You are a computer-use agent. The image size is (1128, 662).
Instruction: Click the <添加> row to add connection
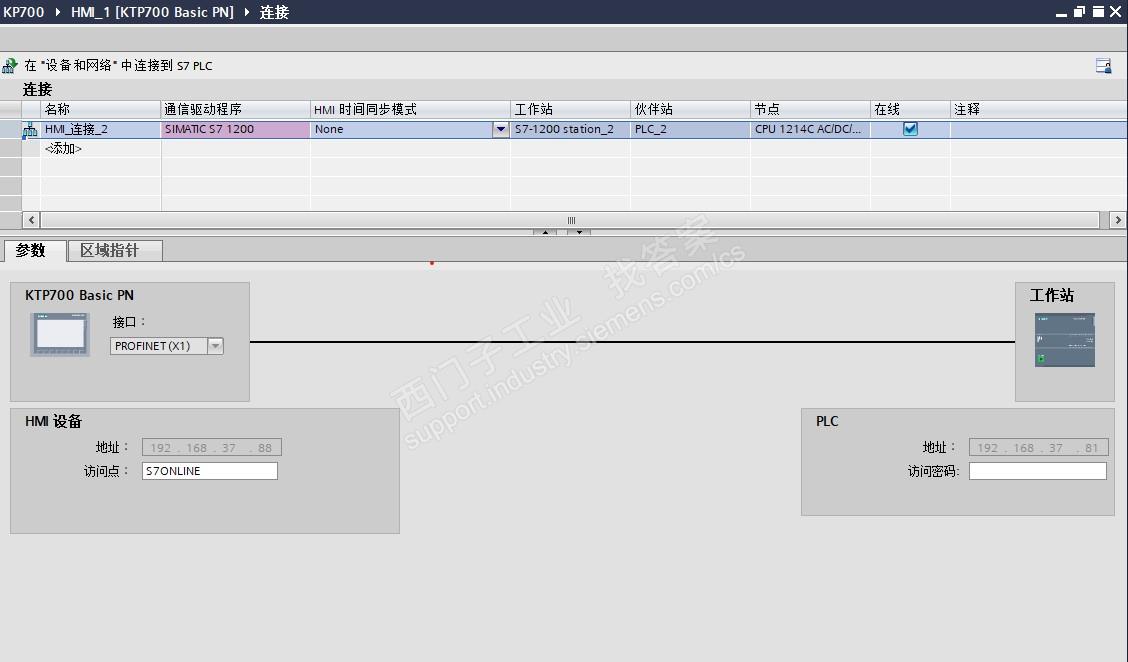point(63,148)
